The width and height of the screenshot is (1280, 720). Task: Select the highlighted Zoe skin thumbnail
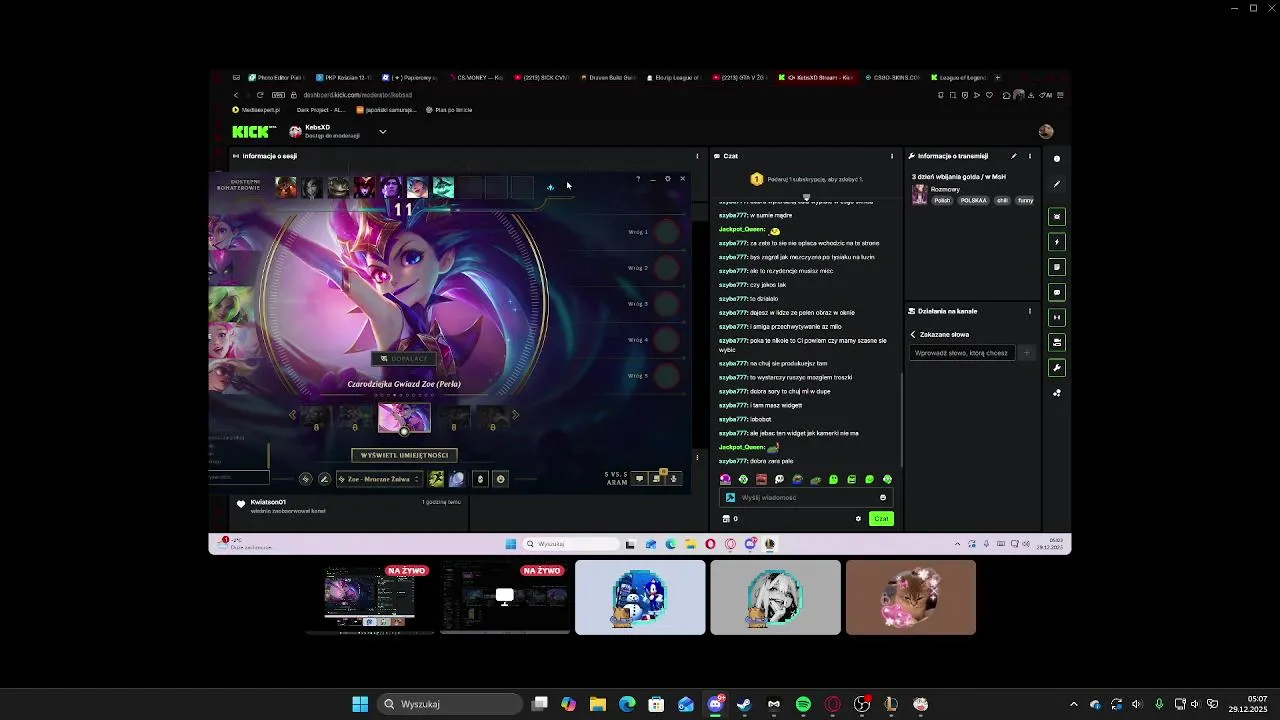[x=404, y=418]
